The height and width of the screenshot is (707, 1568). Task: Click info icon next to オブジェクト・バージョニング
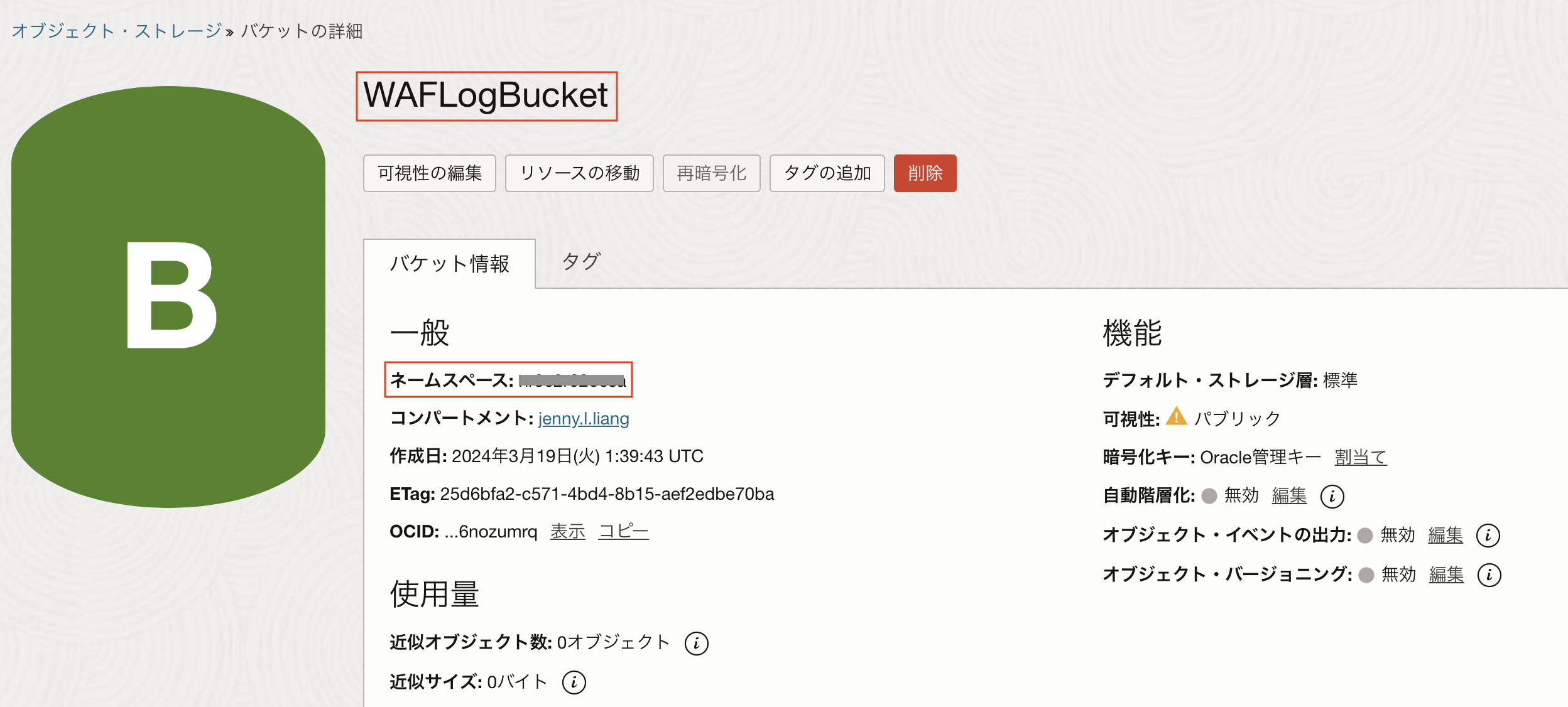(1489, 575)
